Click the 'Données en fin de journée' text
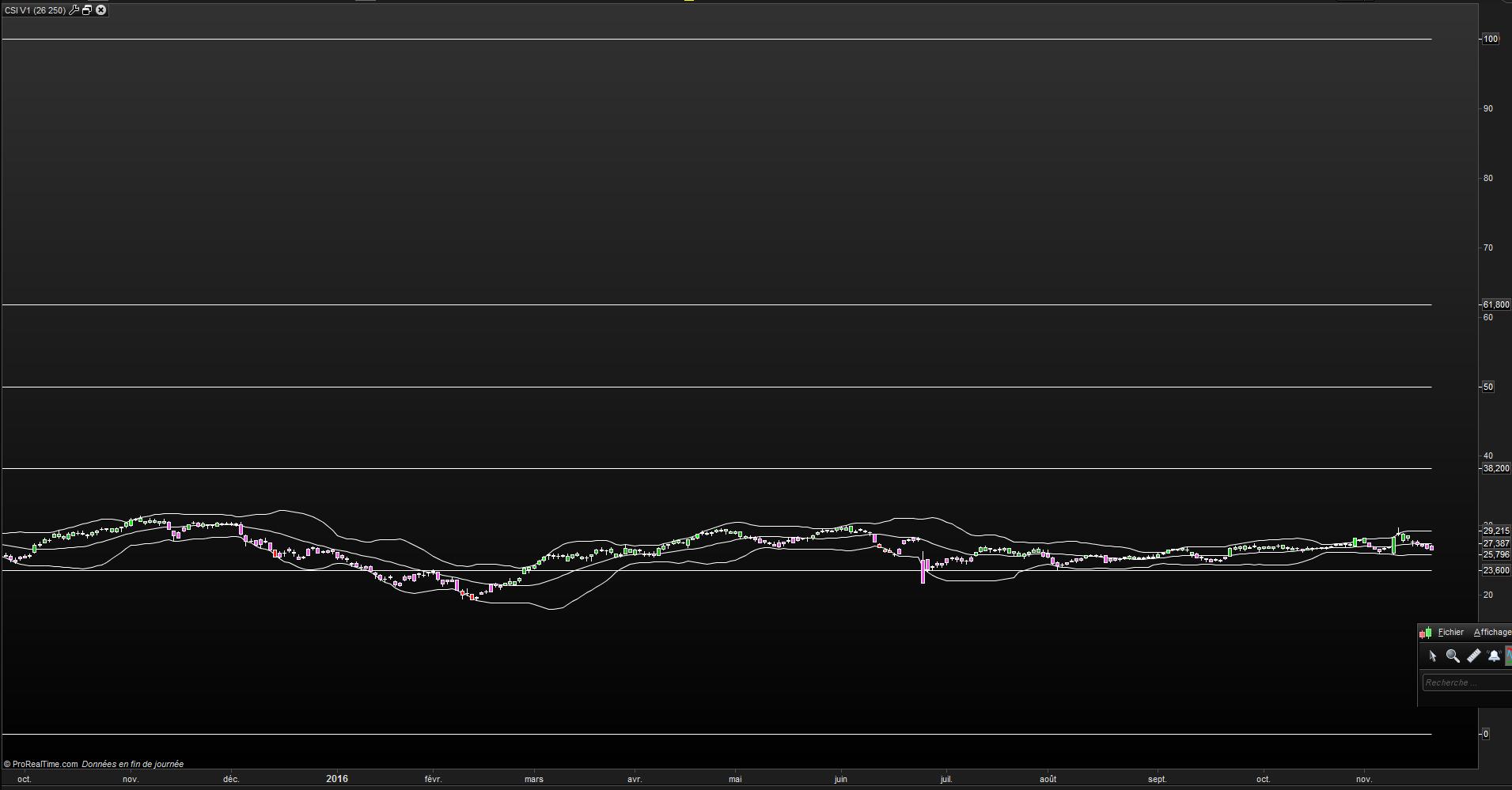The width and height of the screenshot is (1512, 790). click(133, 764)
